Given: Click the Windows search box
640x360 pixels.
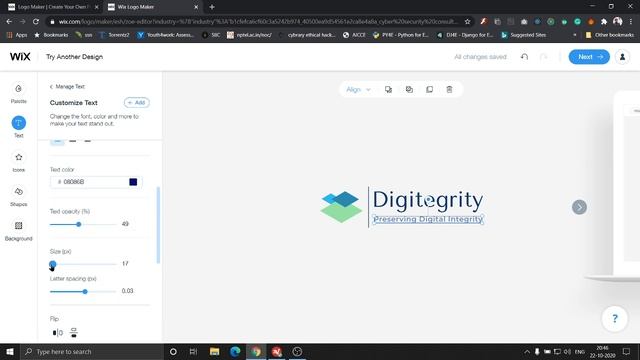Looking at the screenshot, I should click(91, 351).
